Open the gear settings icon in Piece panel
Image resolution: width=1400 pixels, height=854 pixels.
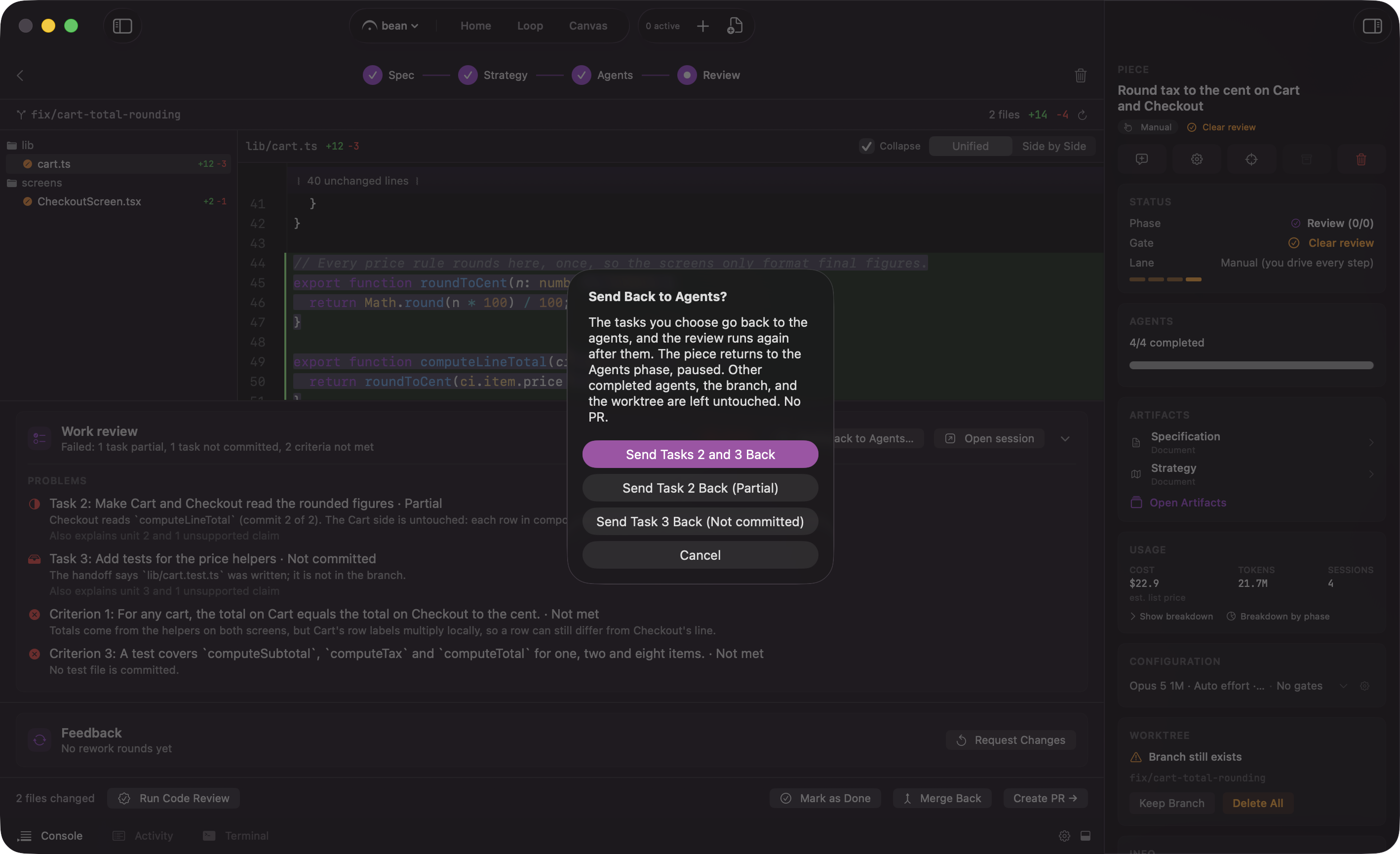1197,159
